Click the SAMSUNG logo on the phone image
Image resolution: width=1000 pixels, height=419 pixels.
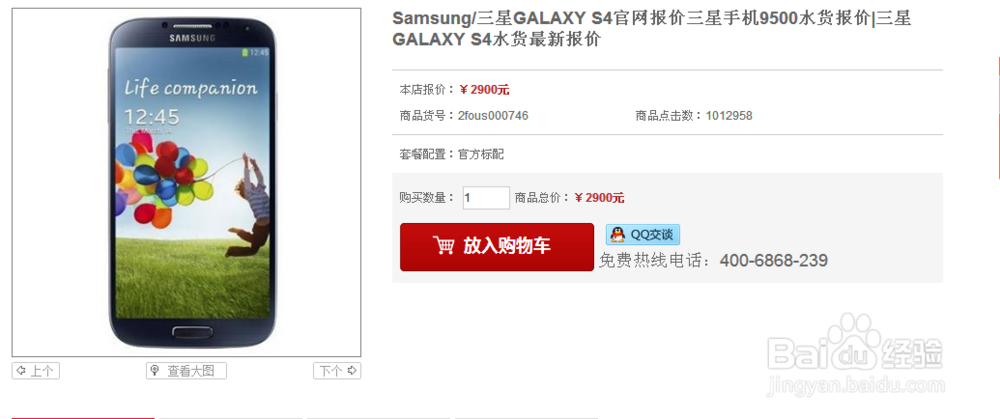click(x=192, y=38)
